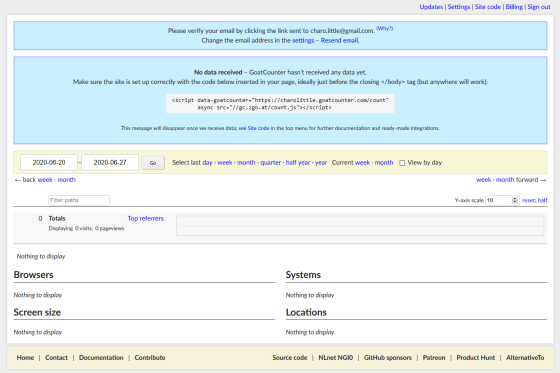Click the Y-axis scale stepper arrows
Screen dimensions: 560x373
(515, 200)
